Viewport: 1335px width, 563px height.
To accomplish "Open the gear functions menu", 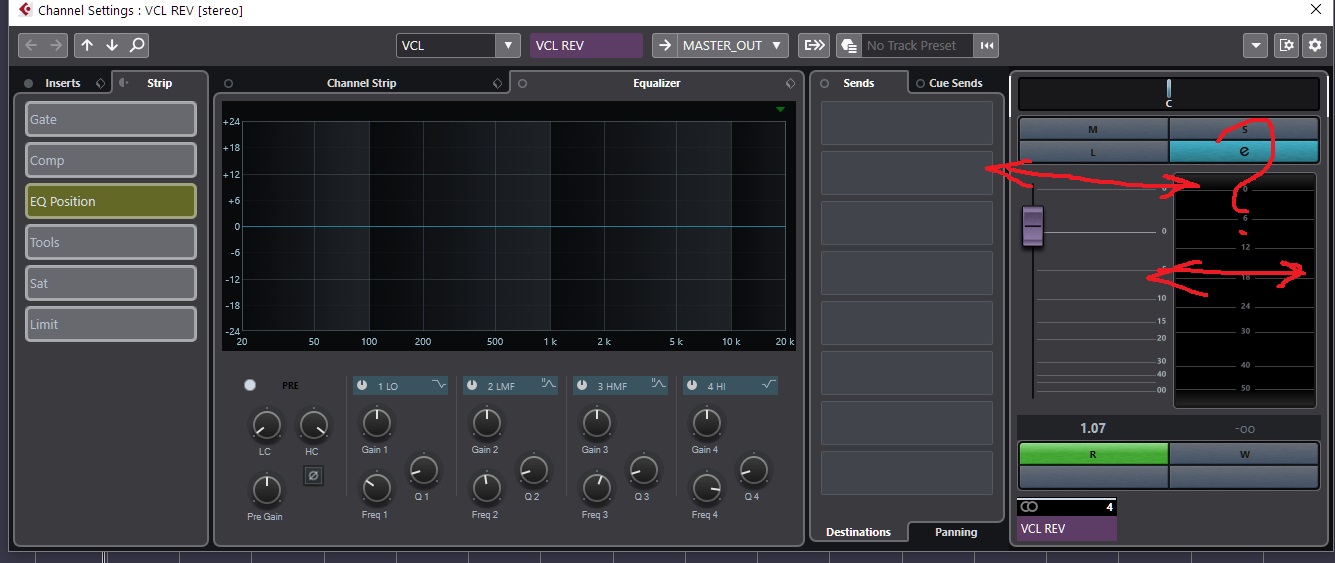I will [x=1314, y=45].
